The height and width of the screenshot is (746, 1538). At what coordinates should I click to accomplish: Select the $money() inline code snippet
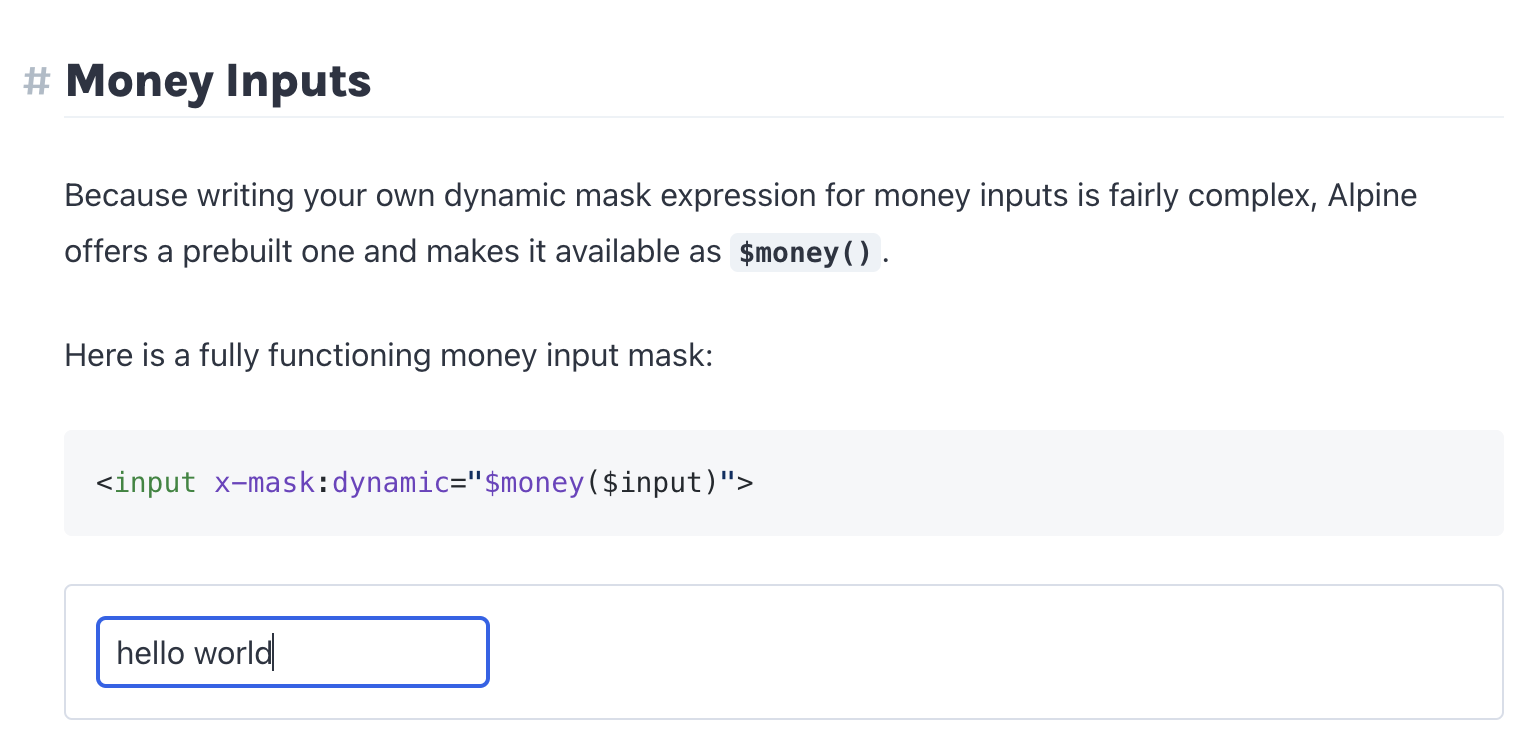tap(805, 252)
